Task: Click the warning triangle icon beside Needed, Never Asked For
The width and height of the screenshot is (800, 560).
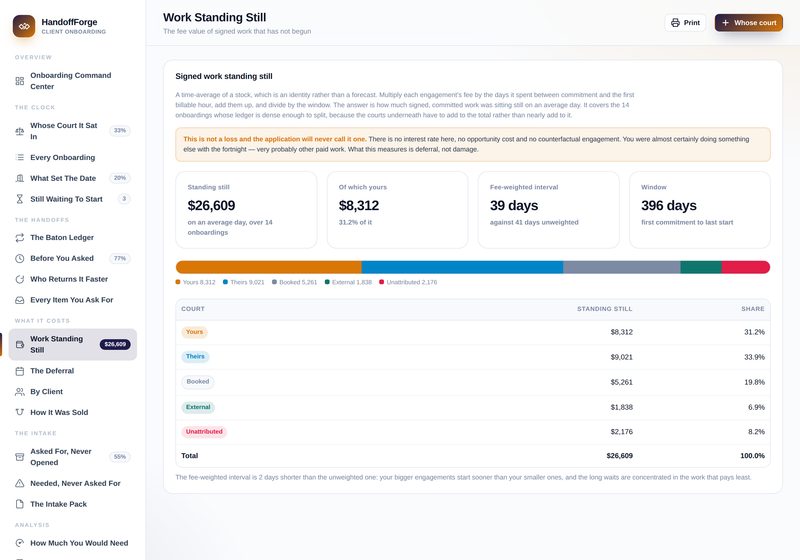Action: tap(19, 483)
